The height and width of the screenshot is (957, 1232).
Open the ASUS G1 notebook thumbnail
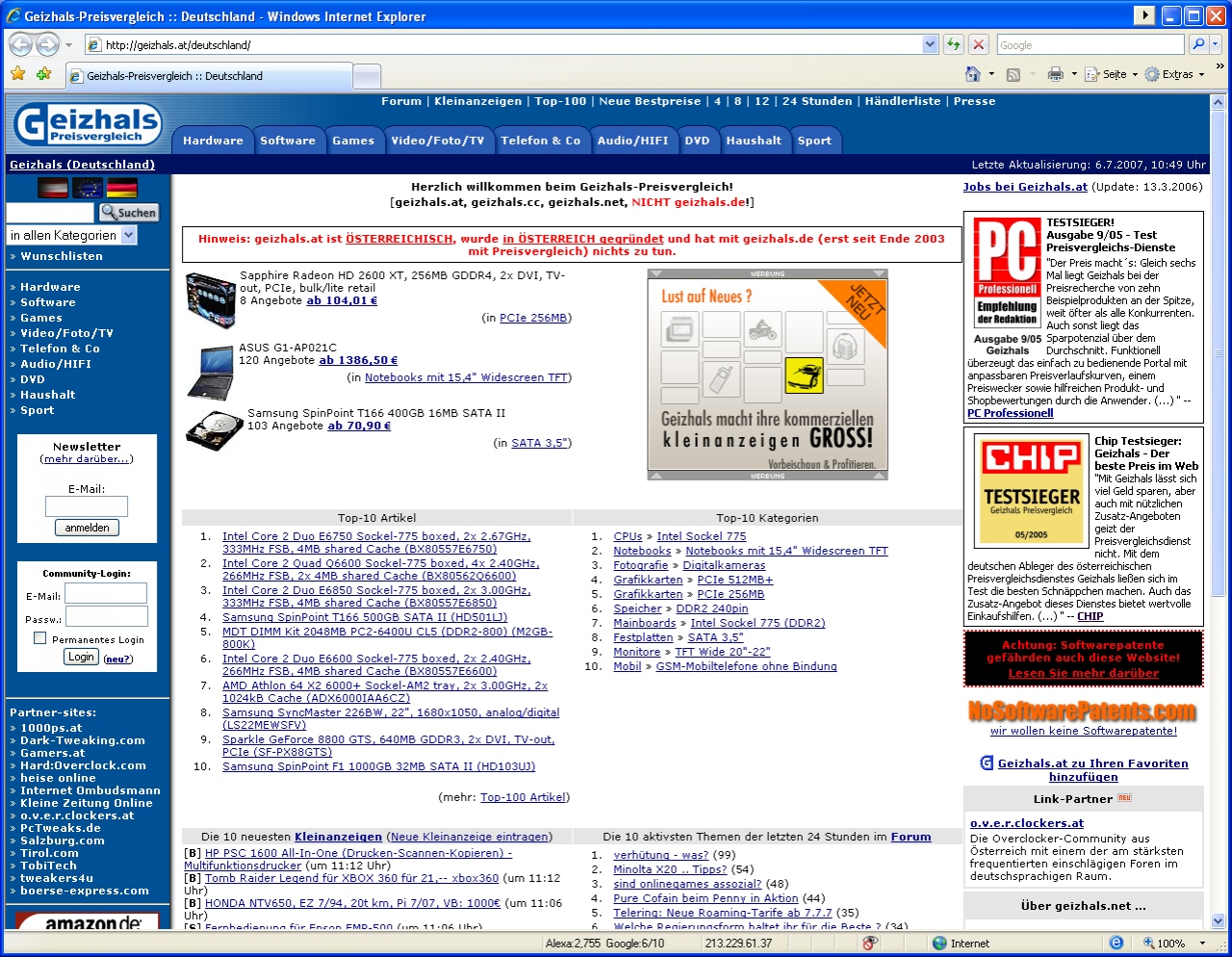point(210,373)
